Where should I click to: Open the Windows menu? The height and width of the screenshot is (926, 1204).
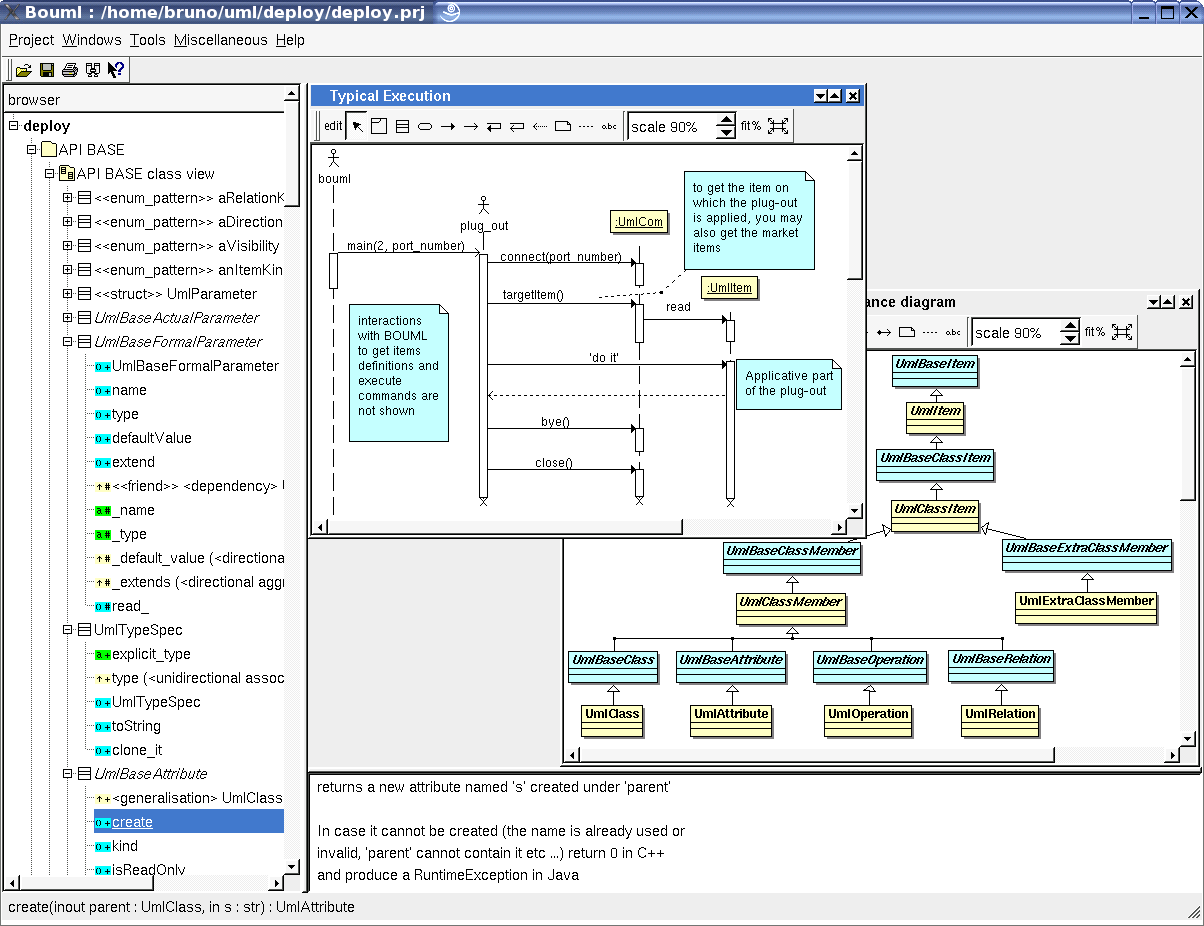(x=91, y=40)
